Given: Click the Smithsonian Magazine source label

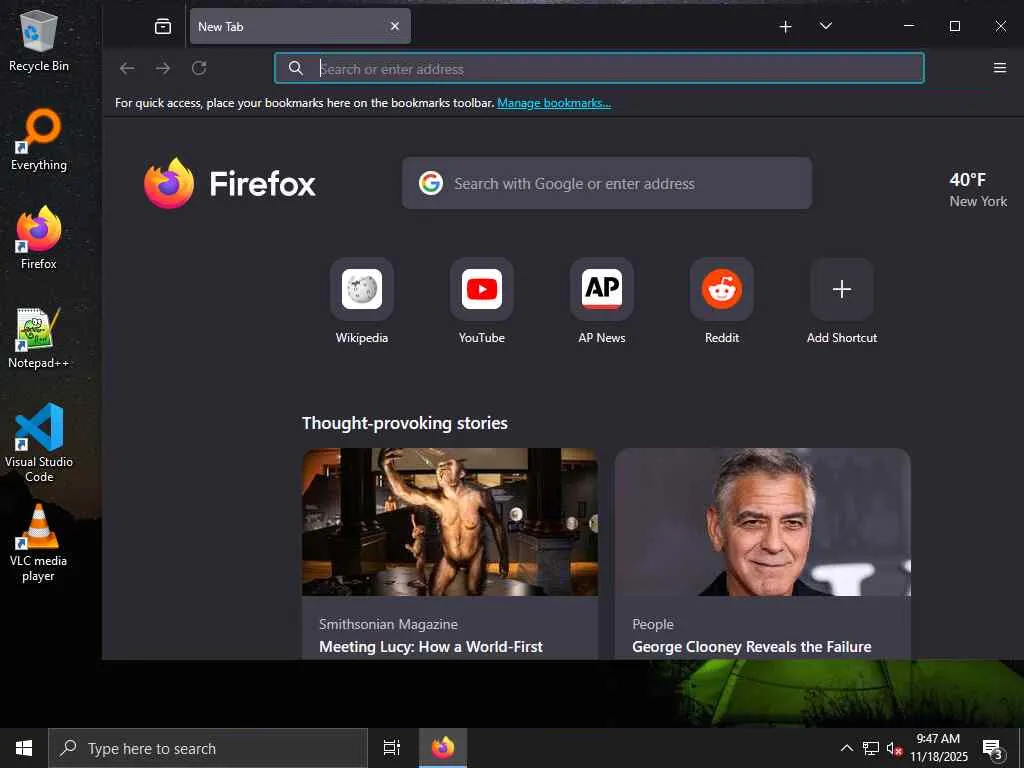Looking at the screenshot, I should [x=388, y=624].
